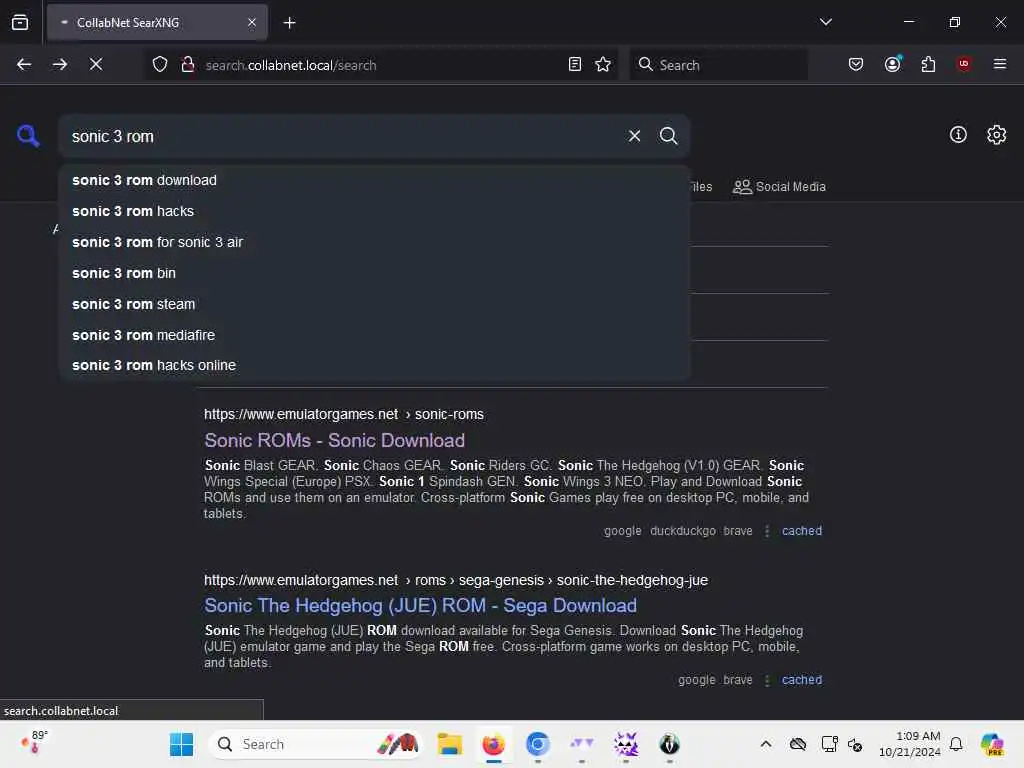
Task: Bookmark this page with the star
Action: (603, 64)
